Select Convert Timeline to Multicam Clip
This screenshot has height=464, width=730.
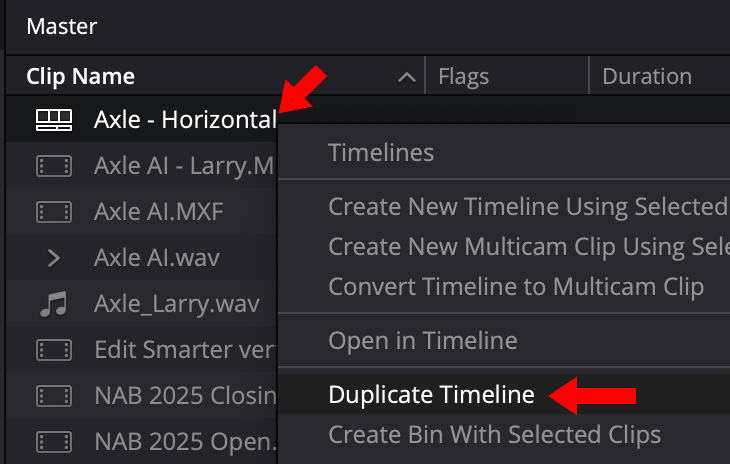pyautogui.click(x=516, y=287)
